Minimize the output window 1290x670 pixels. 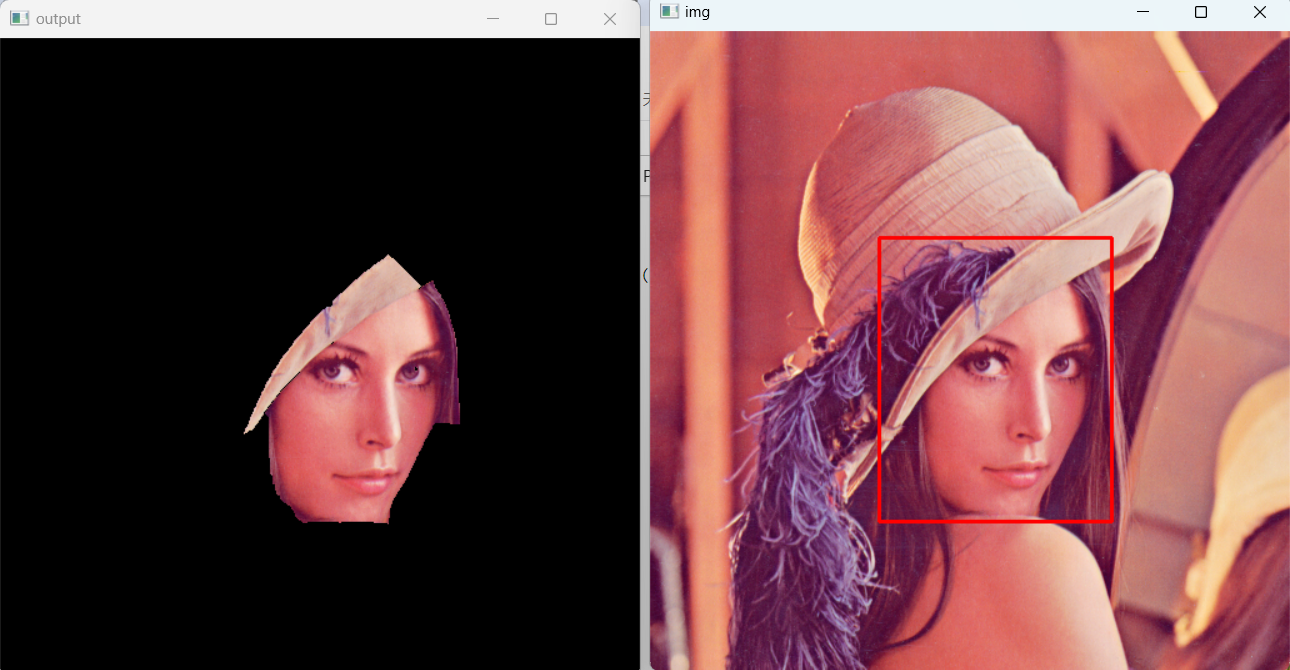(492, 19)
